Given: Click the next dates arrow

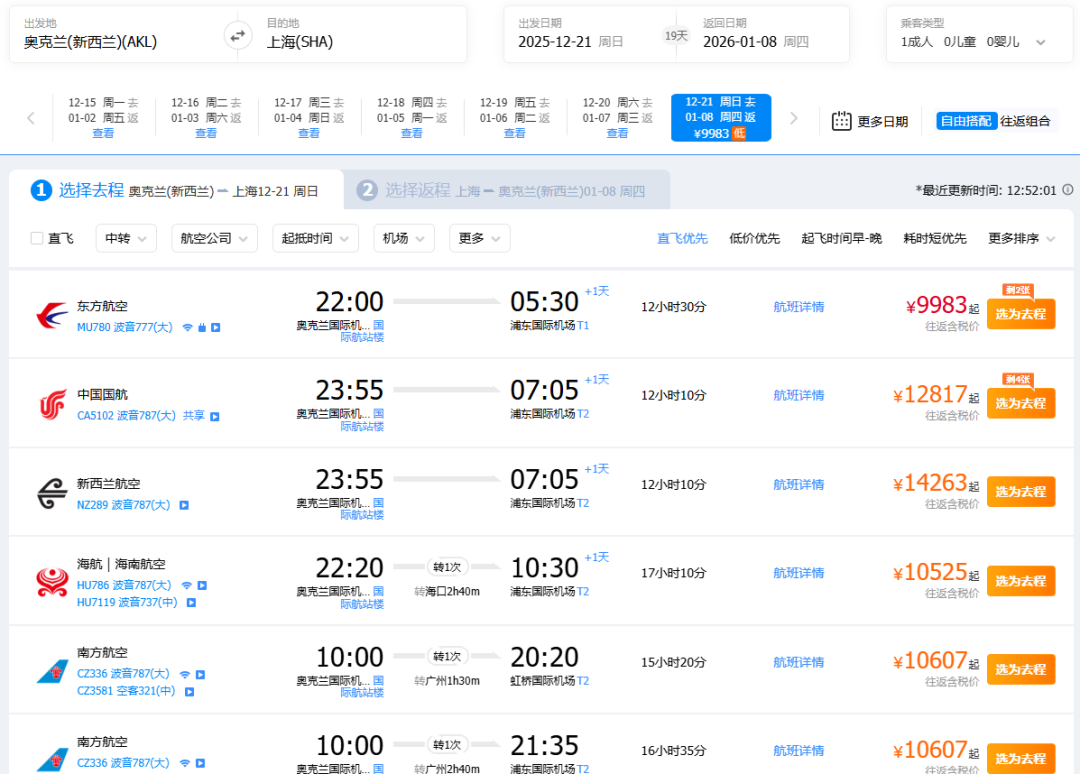Looking at the screenshot, I should coord(794,118).
